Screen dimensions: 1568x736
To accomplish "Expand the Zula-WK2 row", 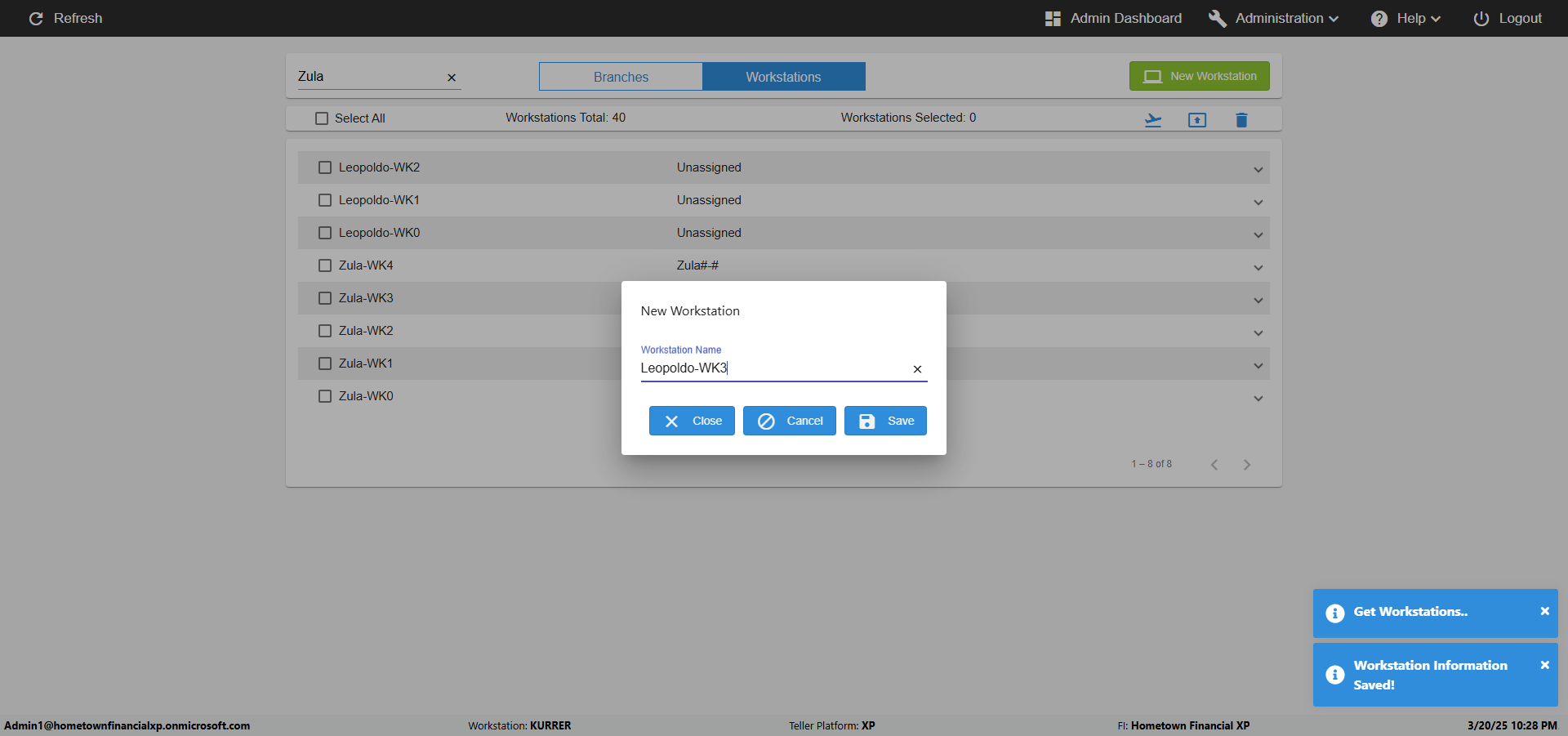I will pyautogui.click(x=1258, y=333).
